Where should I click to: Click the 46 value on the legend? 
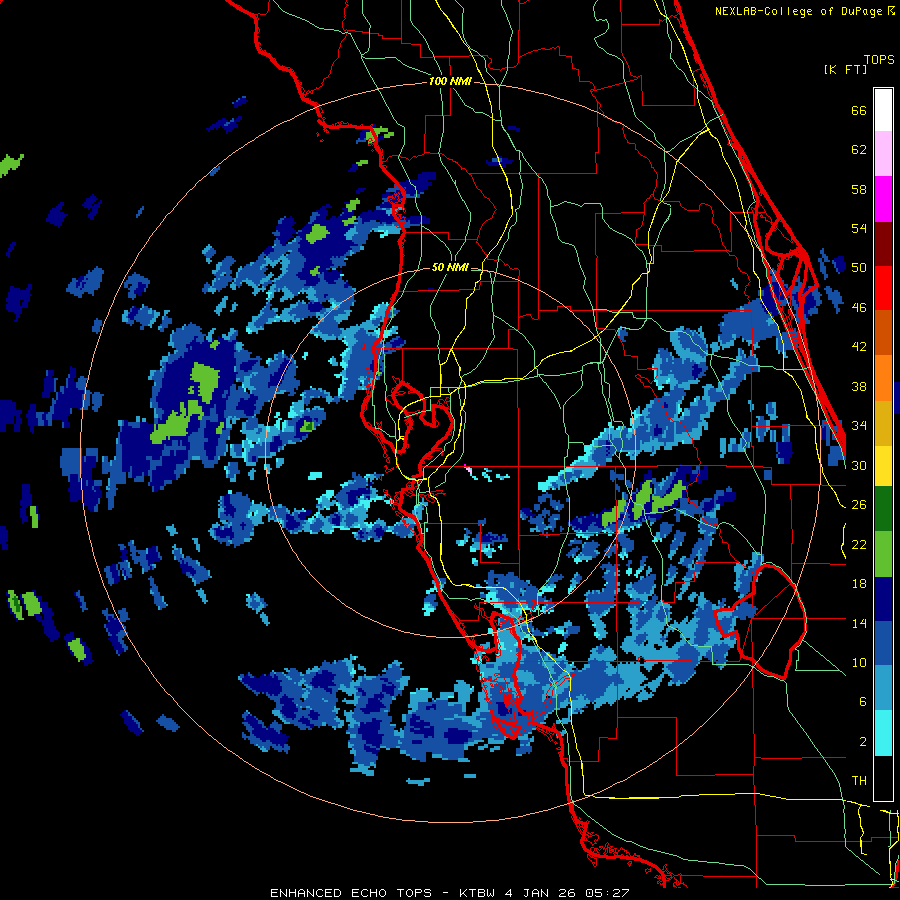(859, 308)
